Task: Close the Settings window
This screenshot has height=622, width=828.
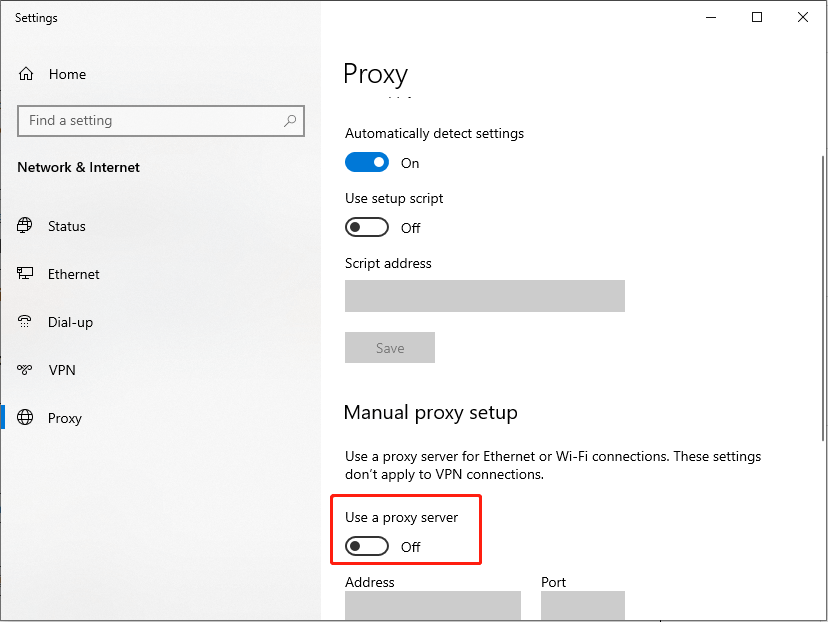Action: click(x=803, y=17)
